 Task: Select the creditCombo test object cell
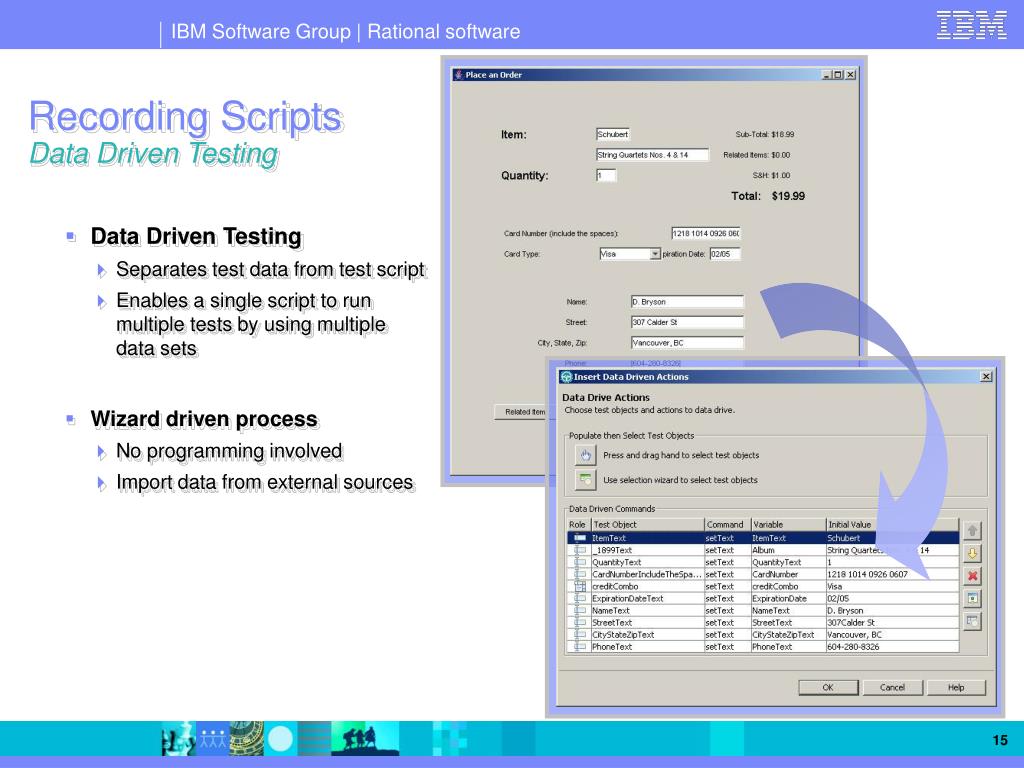click(648, 586)
